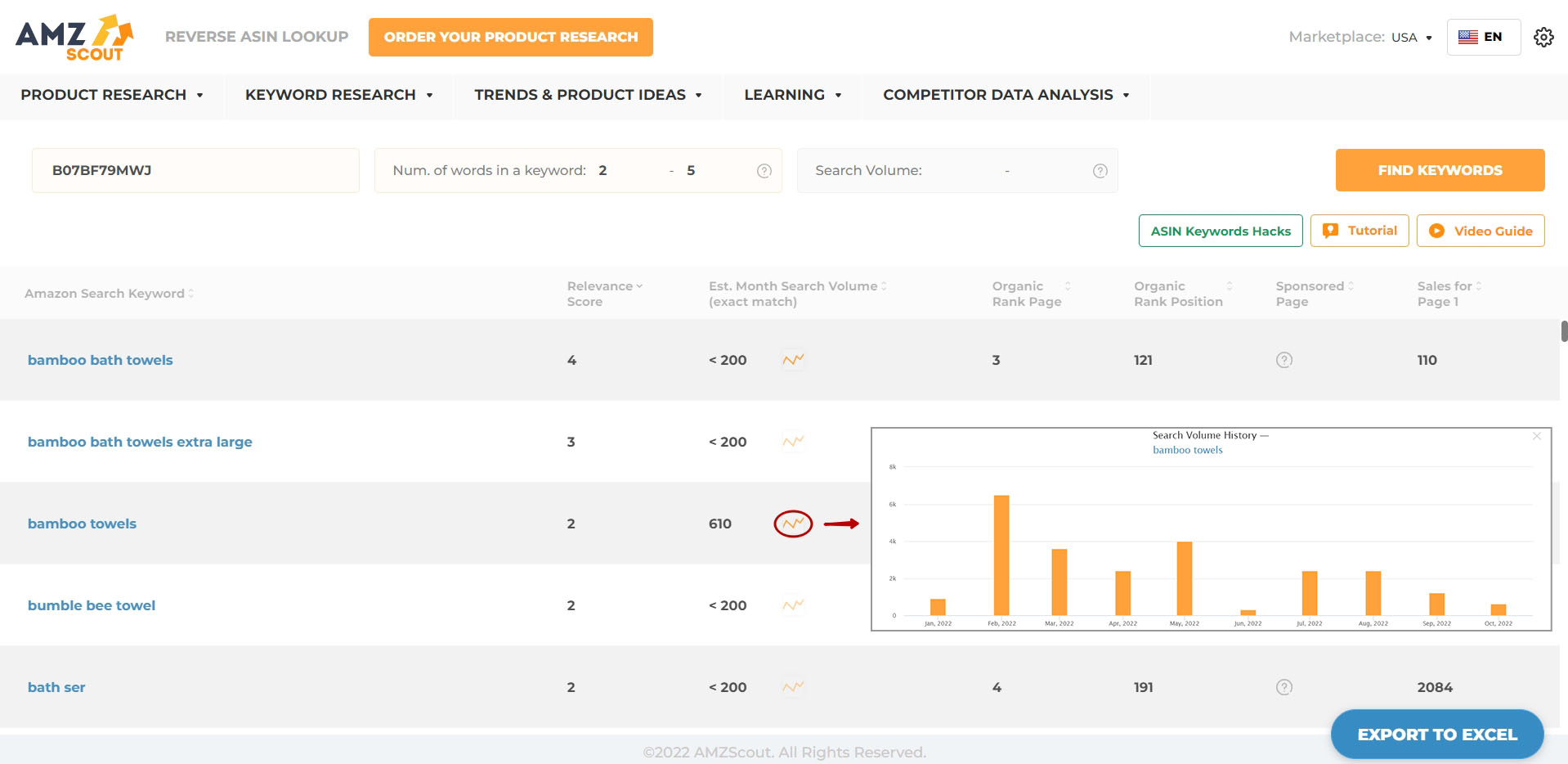
Task: Expand the KEYWORD RESEARCH menu
Action: 338,95
